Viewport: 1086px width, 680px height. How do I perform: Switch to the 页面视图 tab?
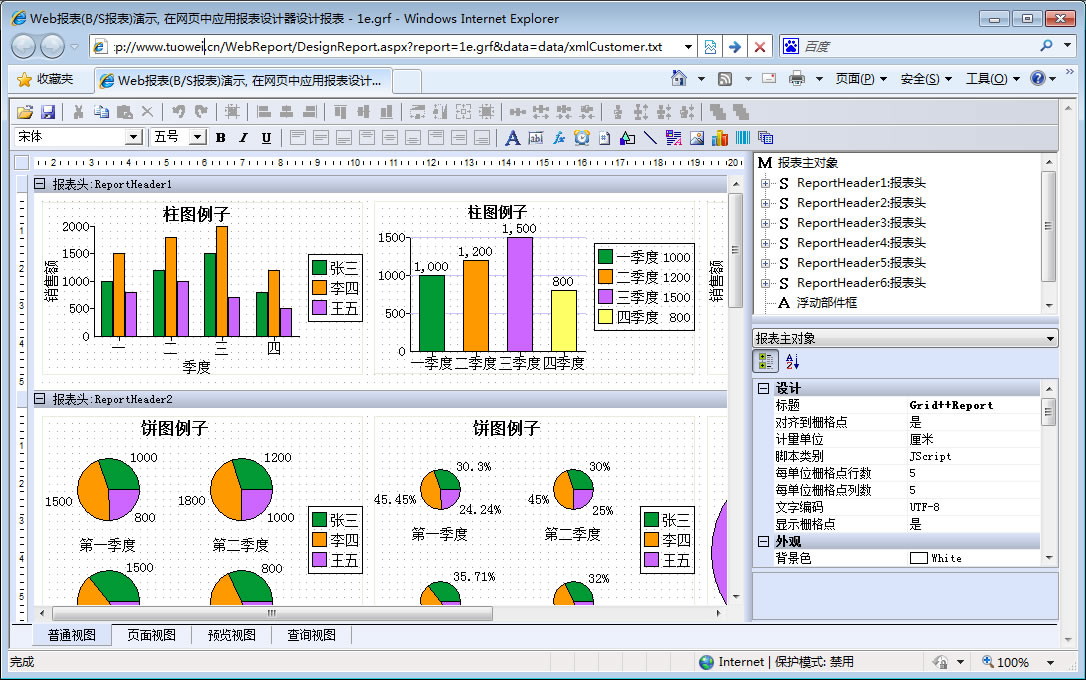[151, 635]
